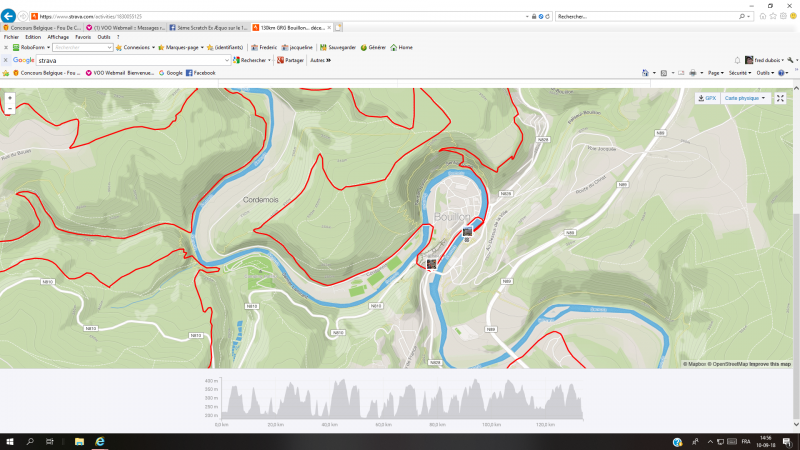Open the fred dubois account dropdown
The image size is (800, 450).
[764, 60]
